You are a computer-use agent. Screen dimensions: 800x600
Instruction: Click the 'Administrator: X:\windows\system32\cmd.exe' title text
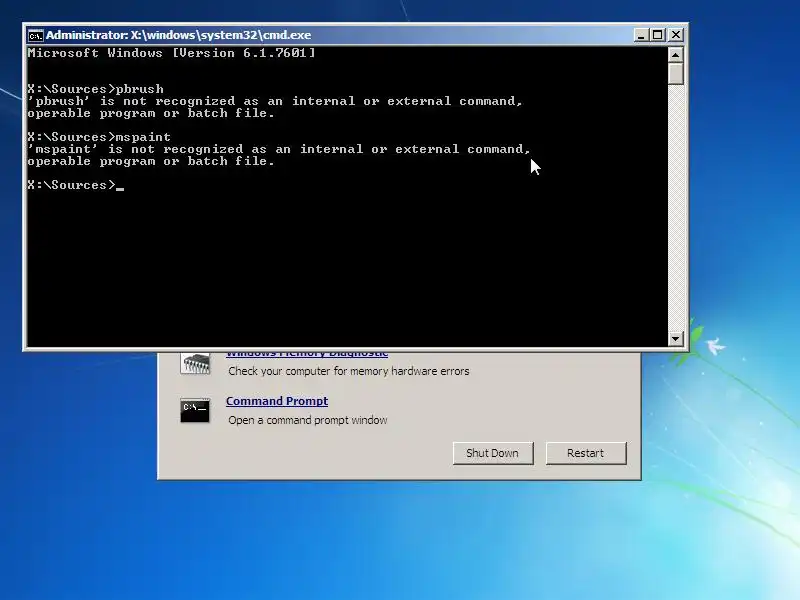pos(179,35)
